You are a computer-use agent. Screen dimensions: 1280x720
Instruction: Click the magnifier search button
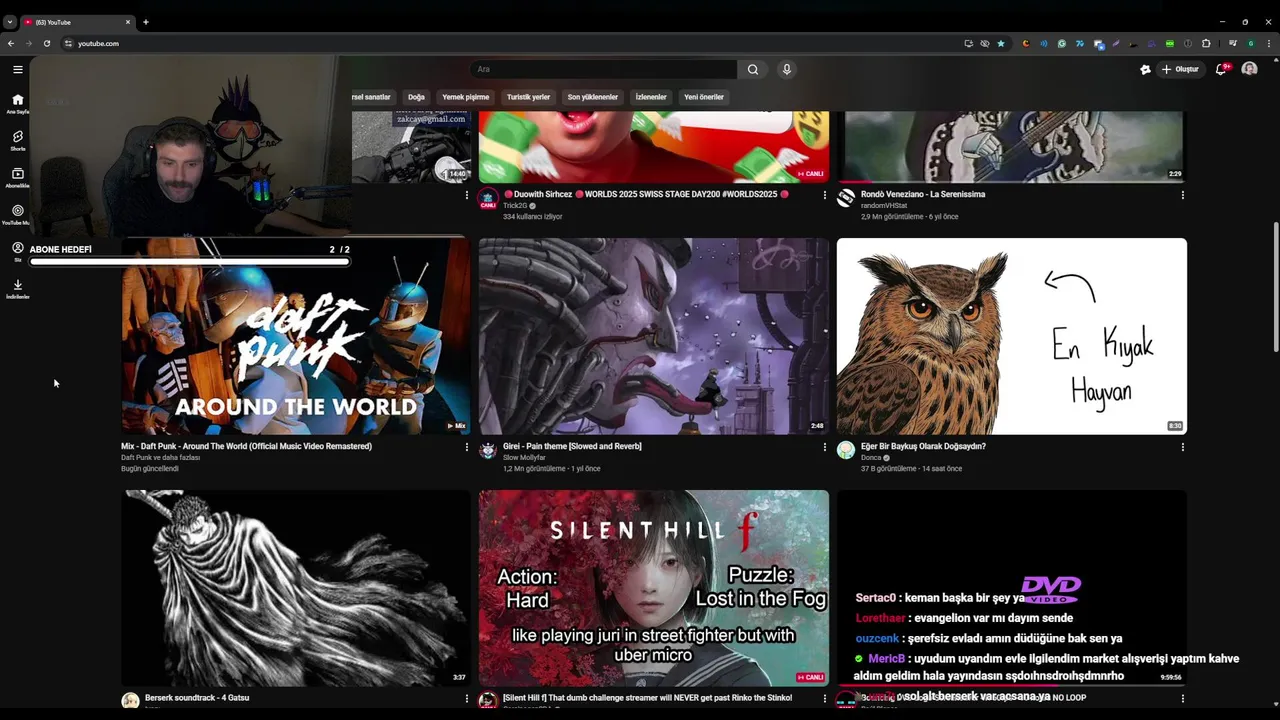tap(753, 69)
